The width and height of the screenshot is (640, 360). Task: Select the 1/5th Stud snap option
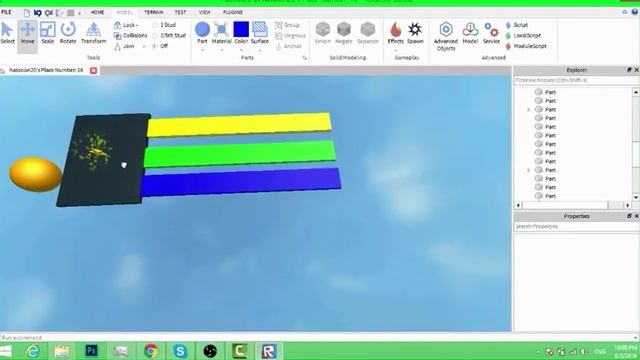coord(169,36)
